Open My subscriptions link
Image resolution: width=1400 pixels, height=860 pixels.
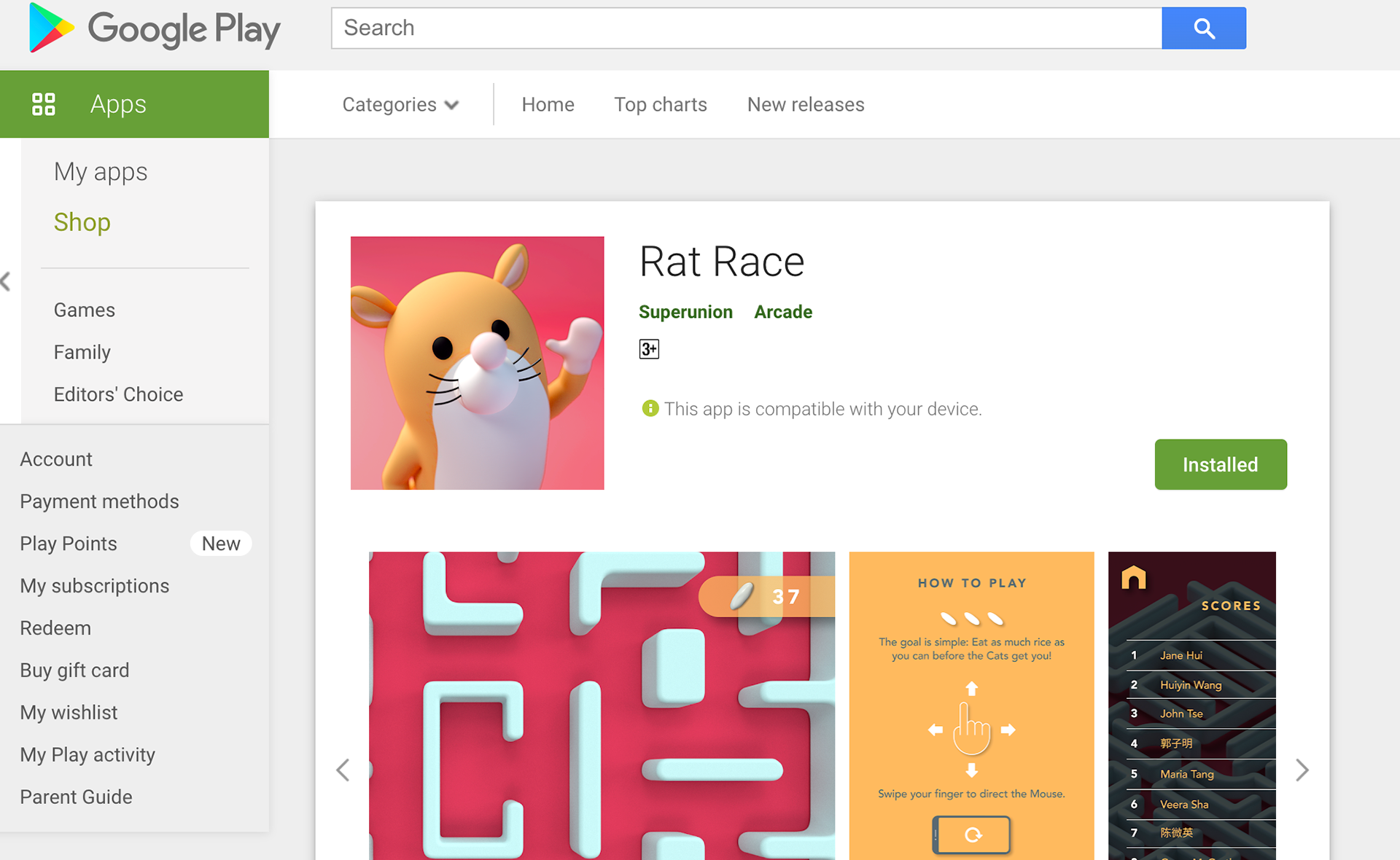(95, 586)
